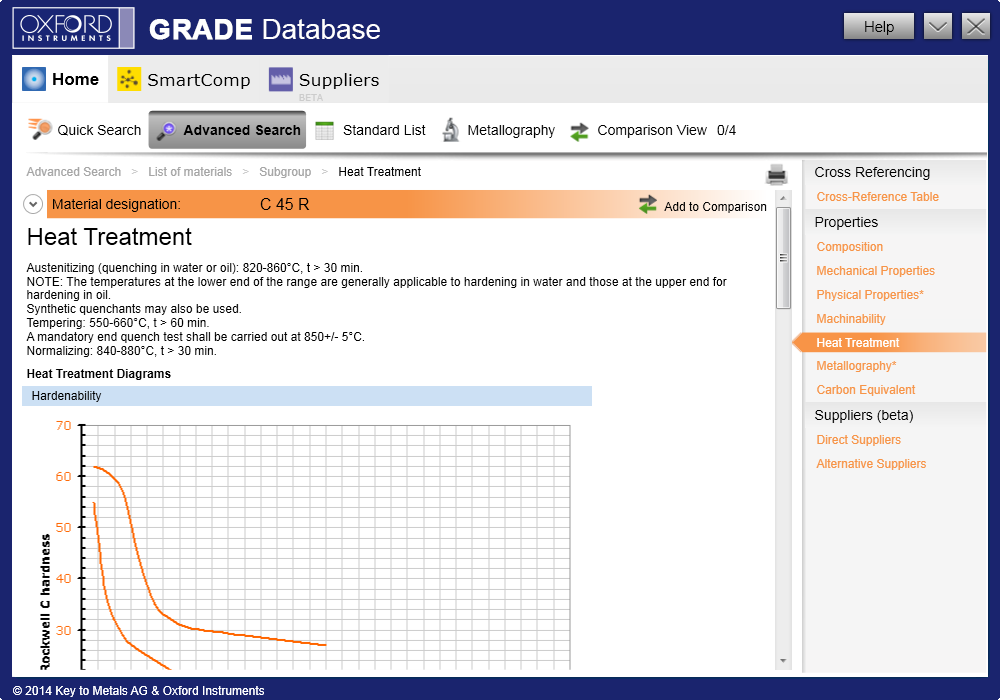Open Carbon Equivalent link
The height and width of the screenshot is (700, 1000).
tap(865, 390)
